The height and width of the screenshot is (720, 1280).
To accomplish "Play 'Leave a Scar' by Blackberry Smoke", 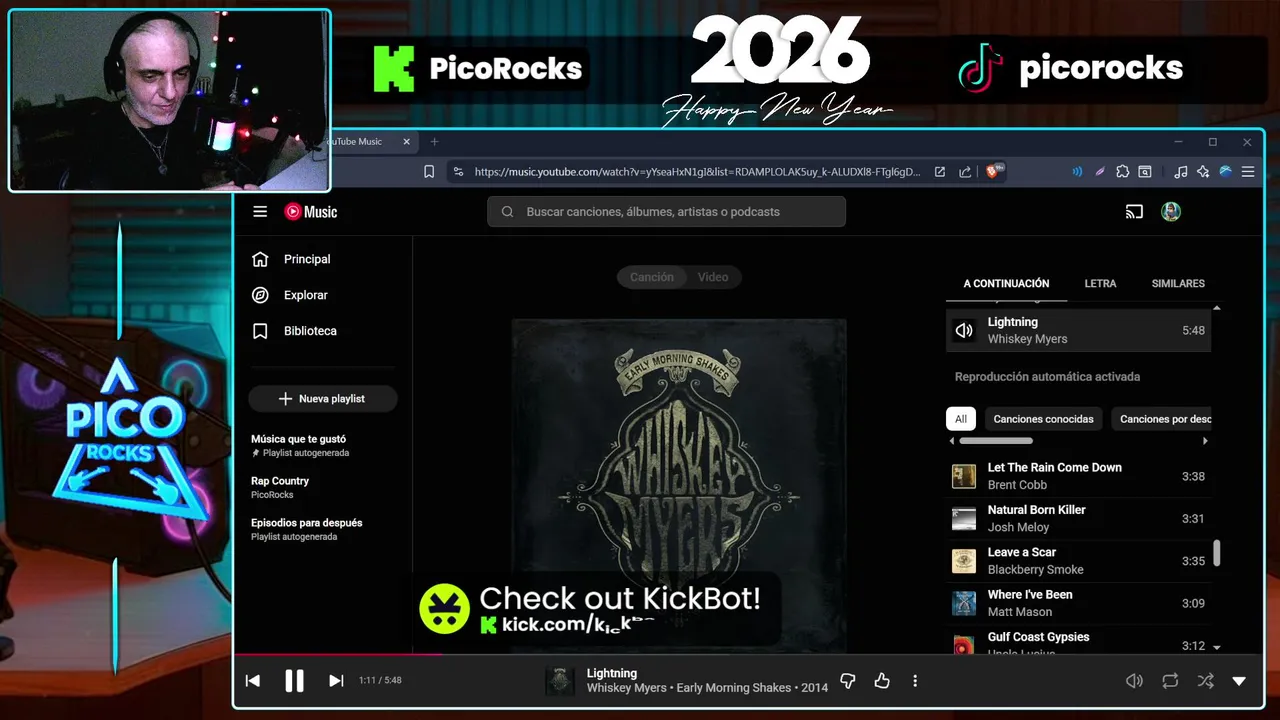I will [x=1078, y=561].
